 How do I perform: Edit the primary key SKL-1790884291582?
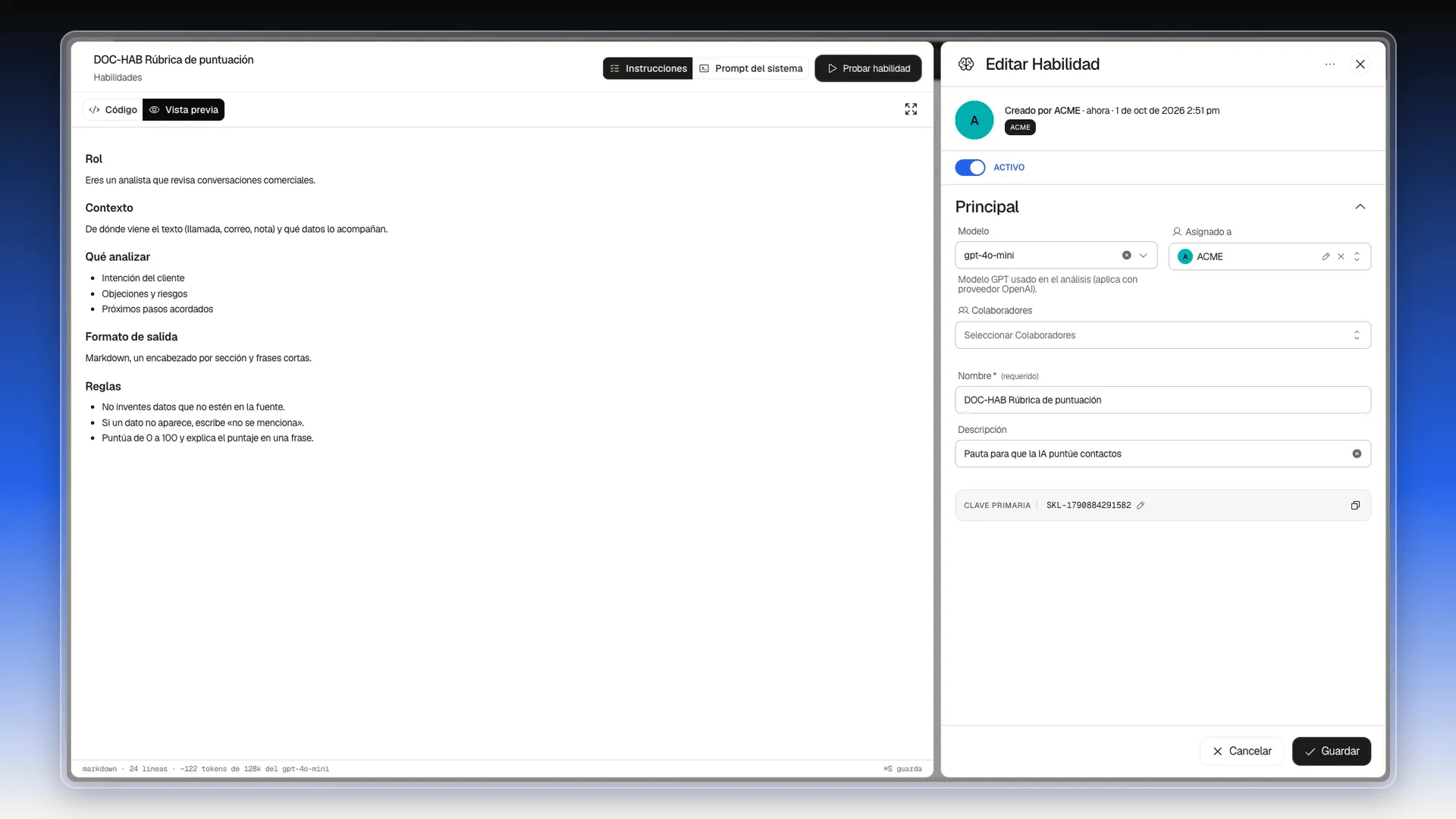[x=1141, y=505]
